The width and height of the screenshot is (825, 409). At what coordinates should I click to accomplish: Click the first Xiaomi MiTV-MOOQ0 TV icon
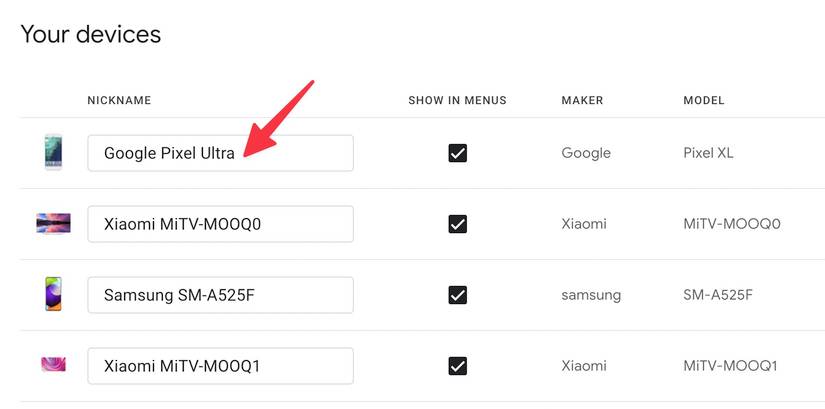tap(53, 223)
